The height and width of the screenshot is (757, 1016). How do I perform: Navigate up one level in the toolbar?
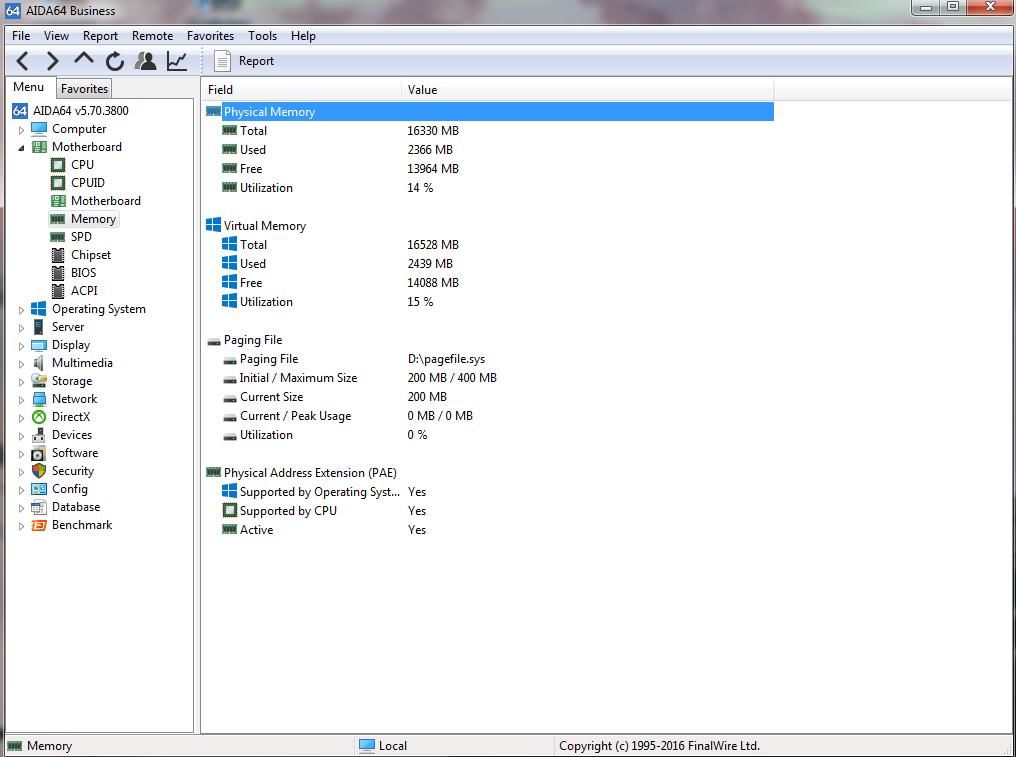[x=84, y=60]
